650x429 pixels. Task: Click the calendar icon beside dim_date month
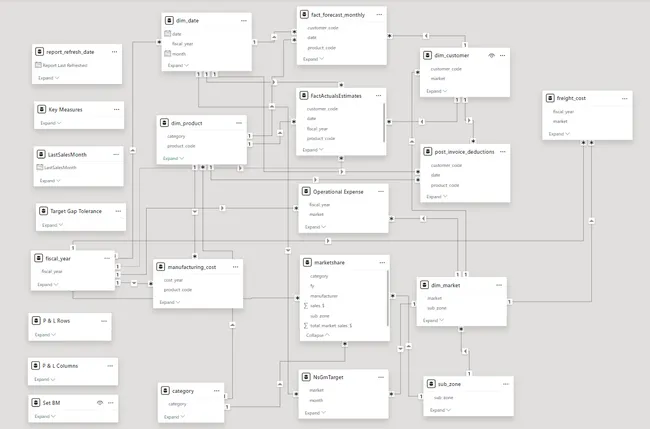tap(167, 53)
